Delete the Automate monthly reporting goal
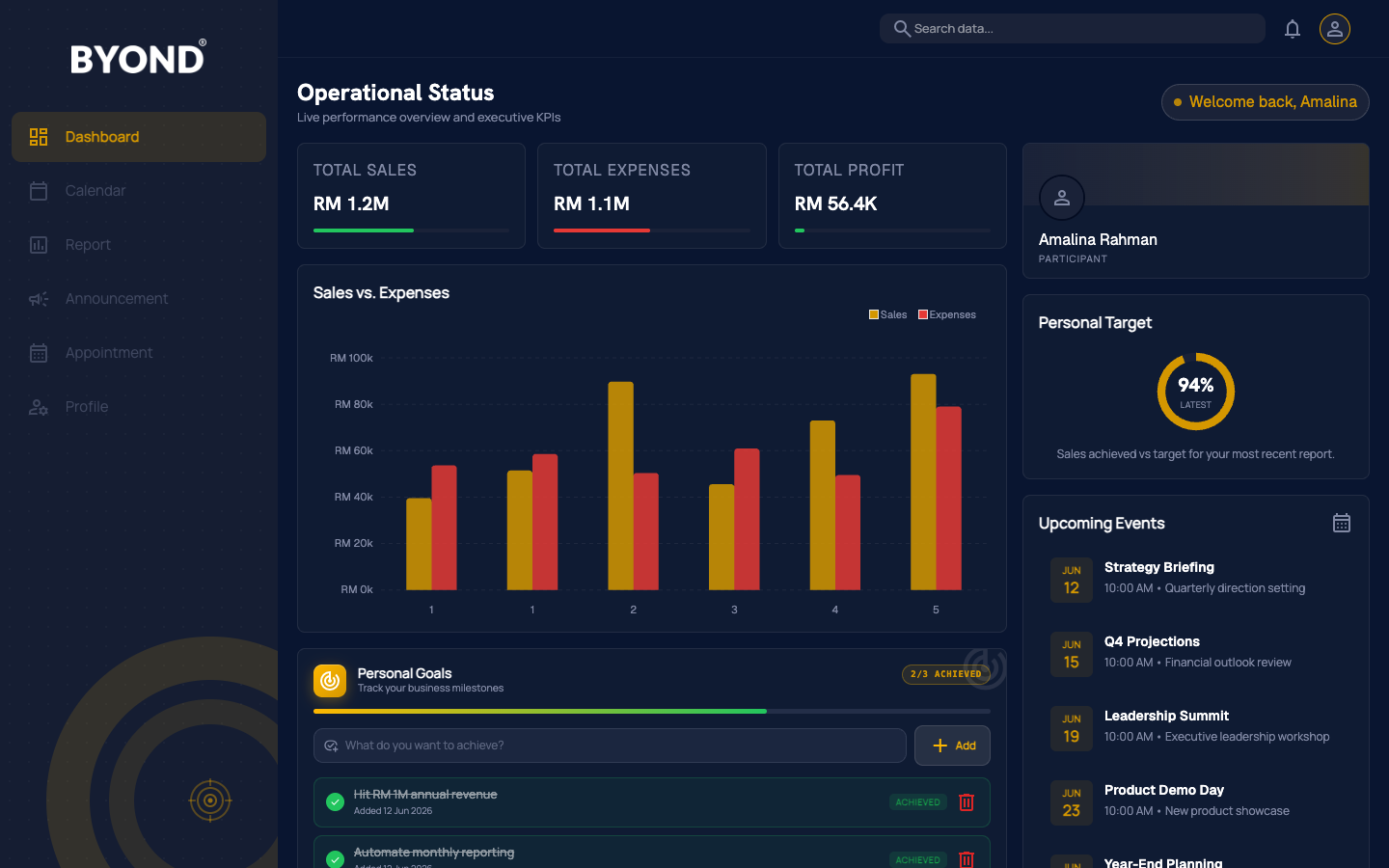This screenshot has width=1389, height=868. point(967,859)
